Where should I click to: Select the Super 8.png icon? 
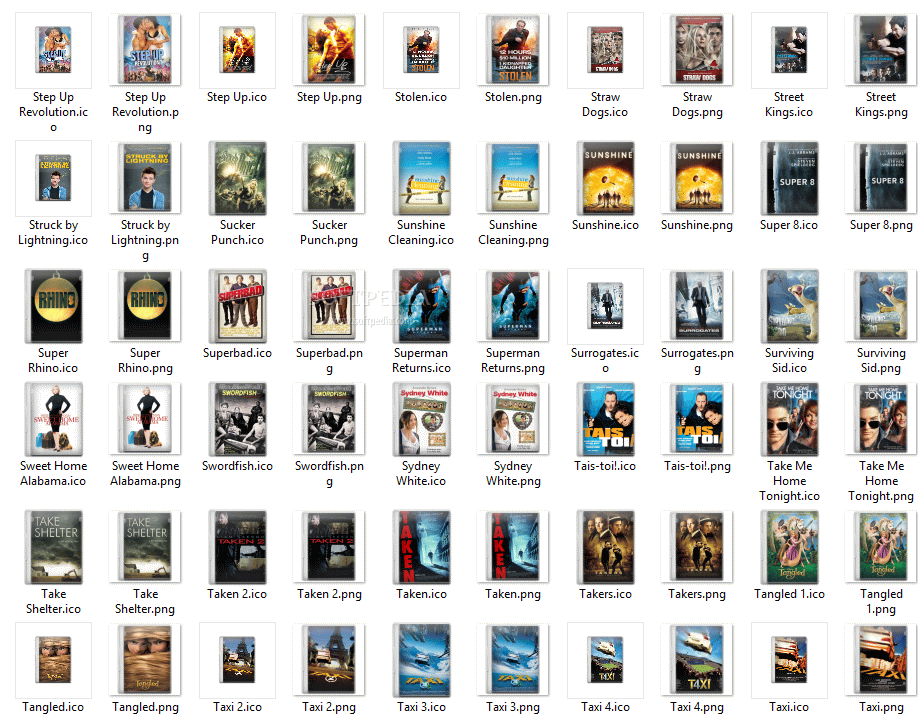(881, 178)
